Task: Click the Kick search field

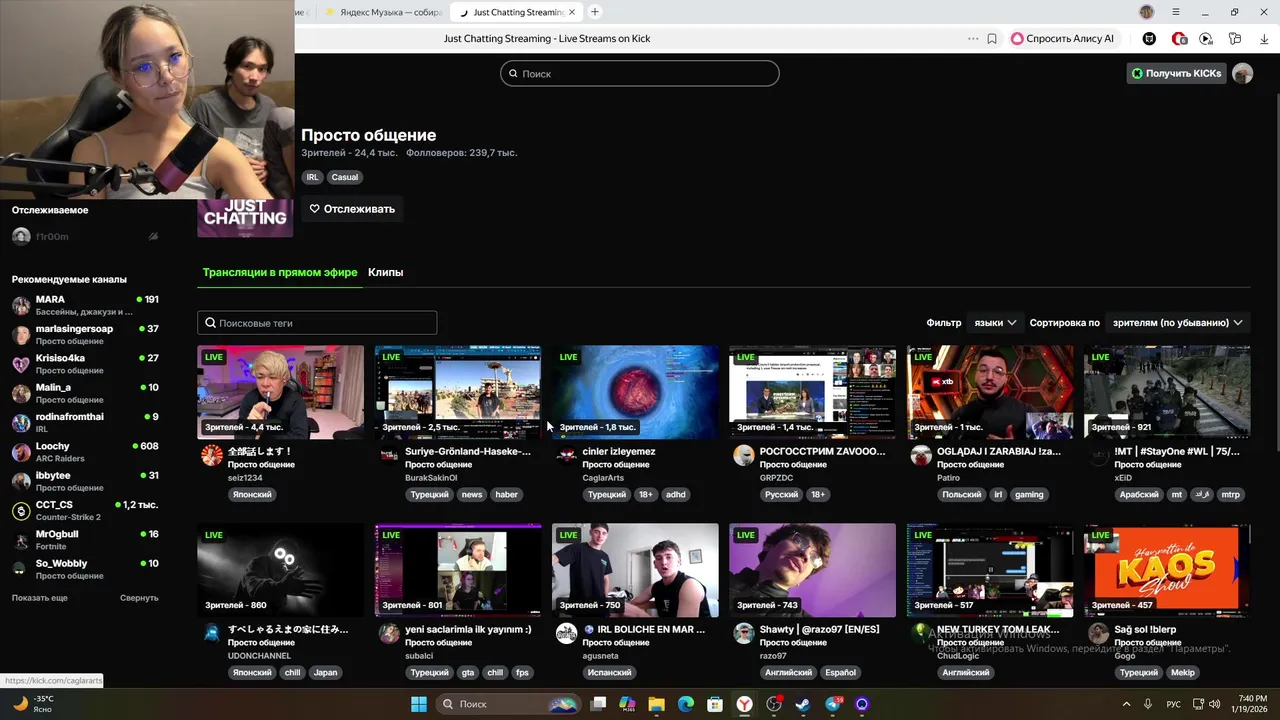Action: pos(640,73)
